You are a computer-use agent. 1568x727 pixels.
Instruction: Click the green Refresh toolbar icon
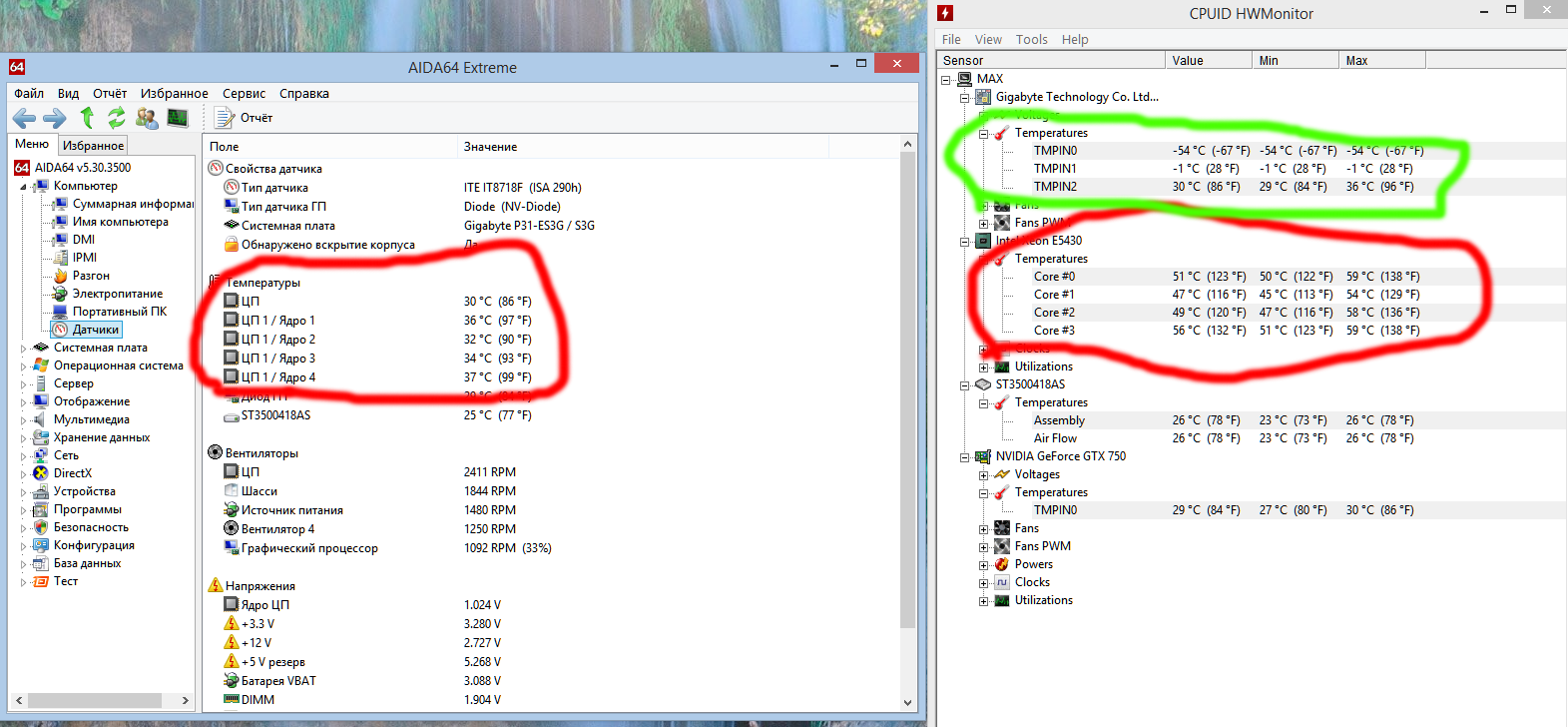click(117, 118)
